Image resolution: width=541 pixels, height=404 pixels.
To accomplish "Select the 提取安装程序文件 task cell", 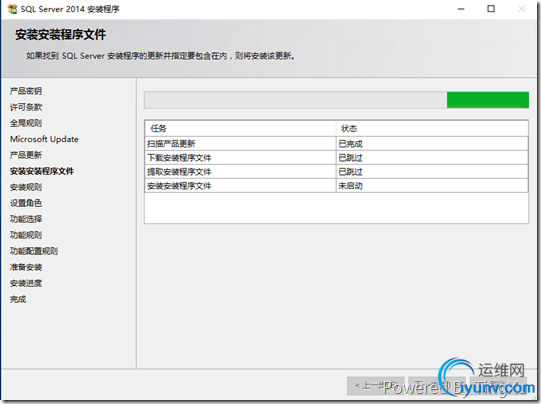I will (240, 172).
